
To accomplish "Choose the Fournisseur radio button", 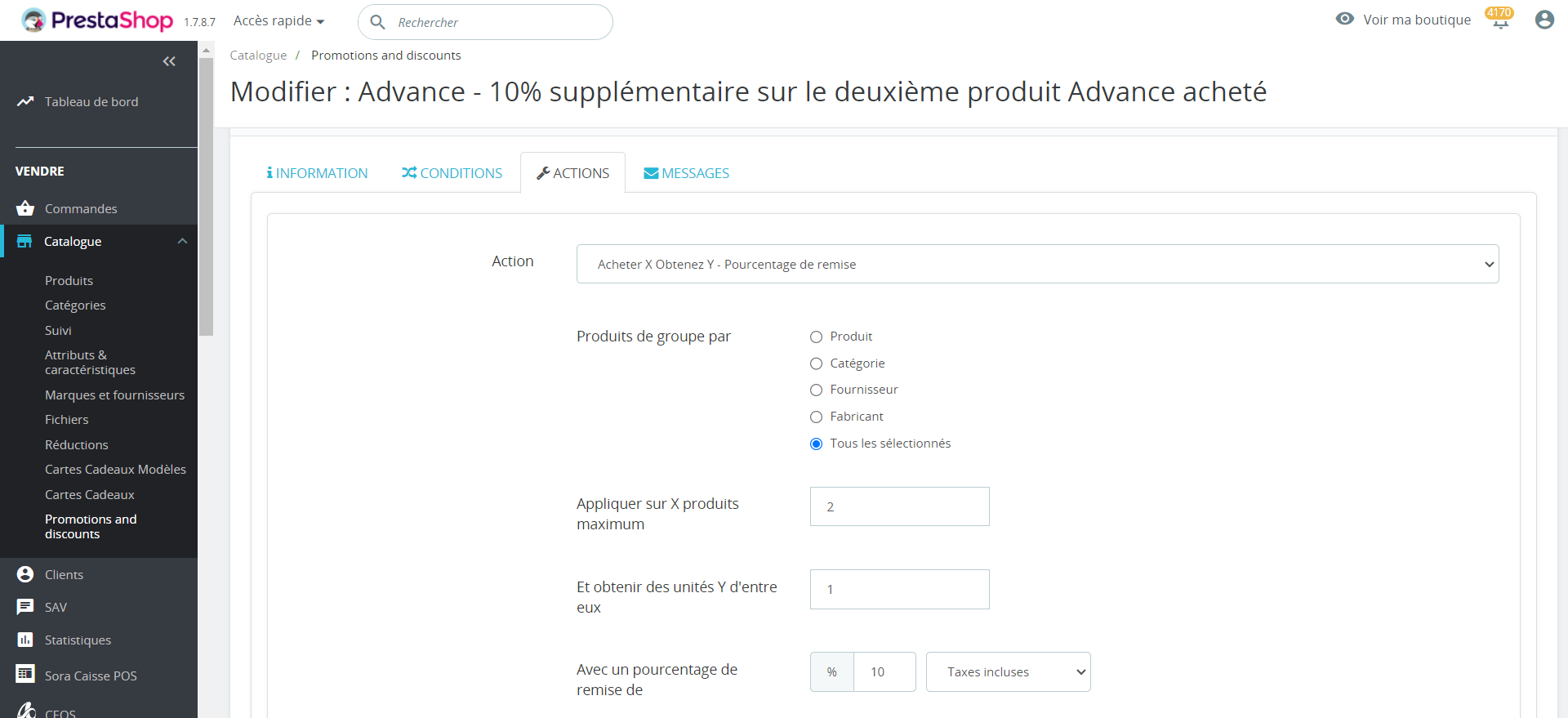I will coord(816,390).
